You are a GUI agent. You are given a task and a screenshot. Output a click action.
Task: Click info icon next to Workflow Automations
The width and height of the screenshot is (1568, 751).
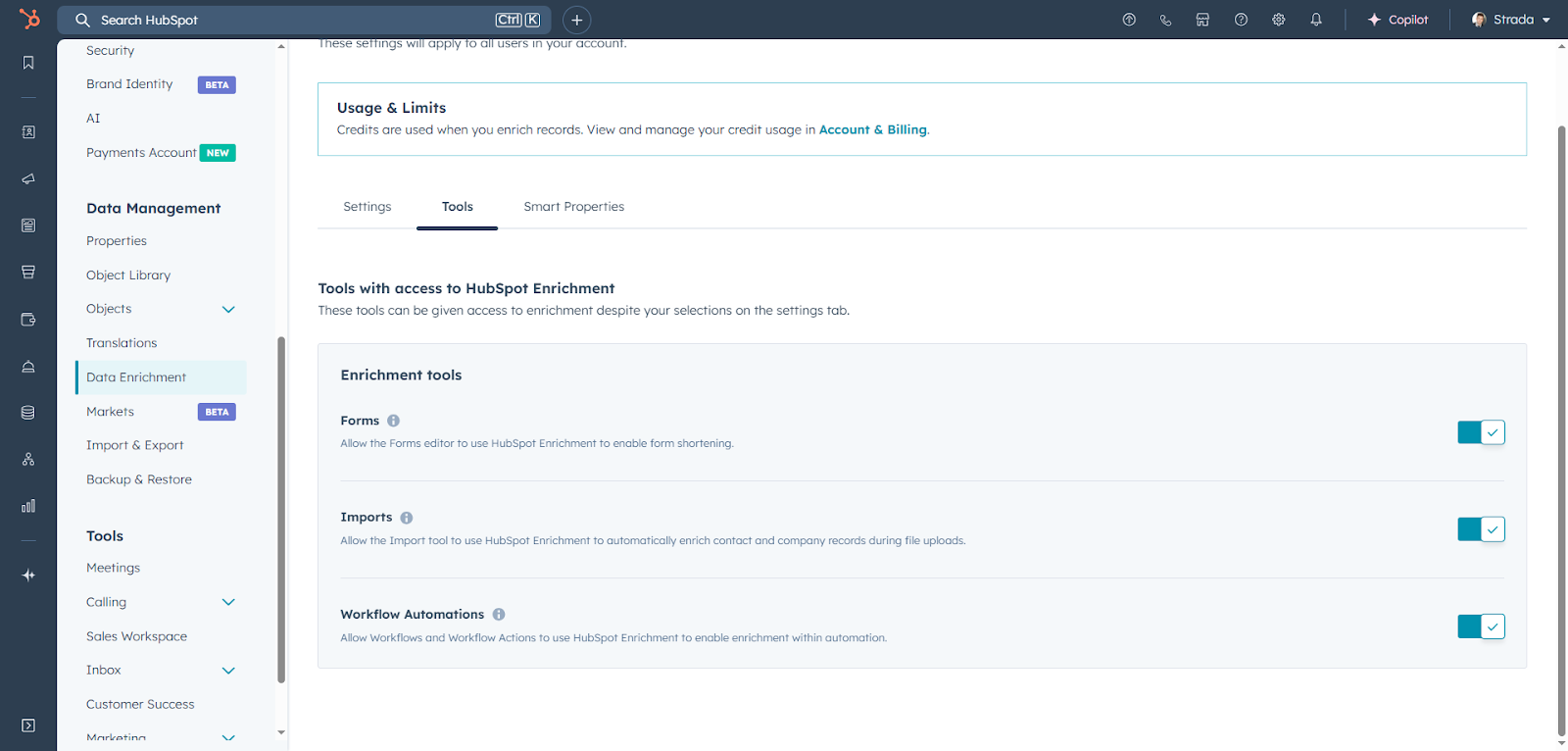[499, 615]
